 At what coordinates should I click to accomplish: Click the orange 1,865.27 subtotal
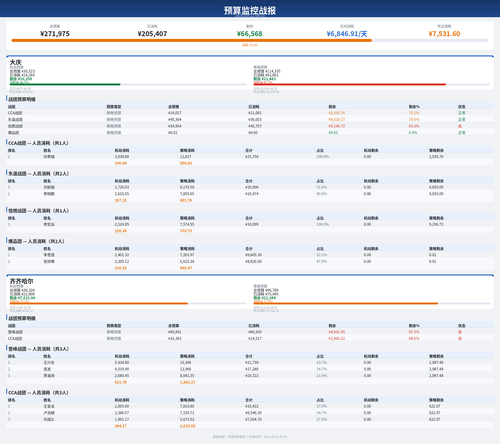(188, 382)
